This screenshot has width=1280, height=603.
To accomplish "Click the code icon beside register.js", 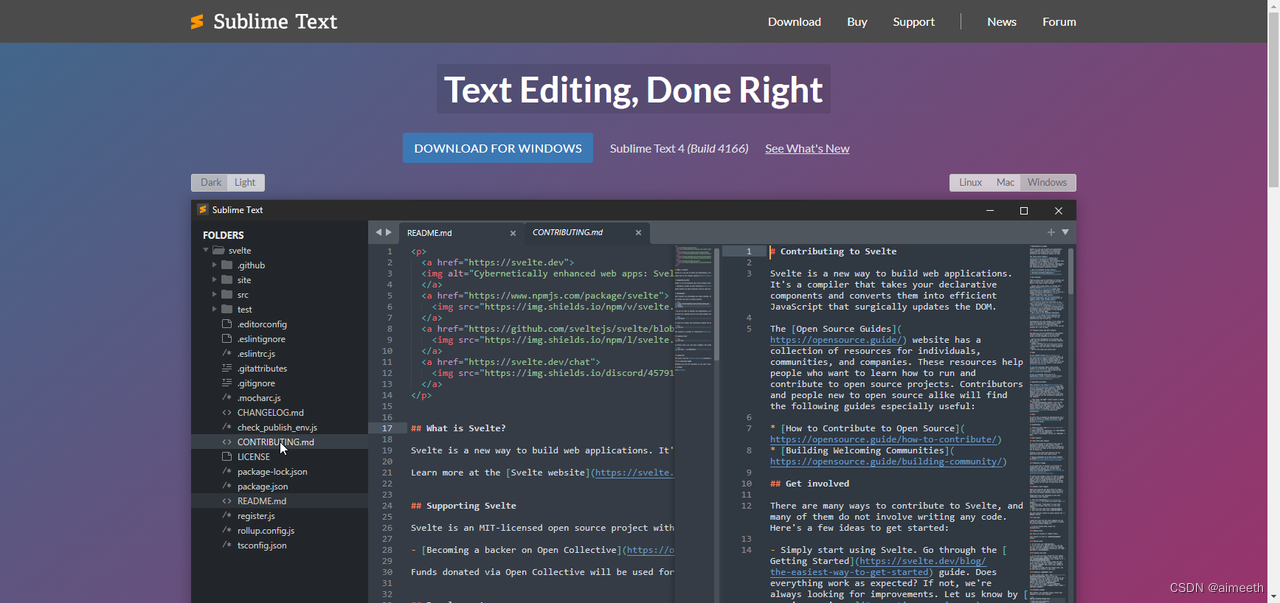I will [227, 516].
